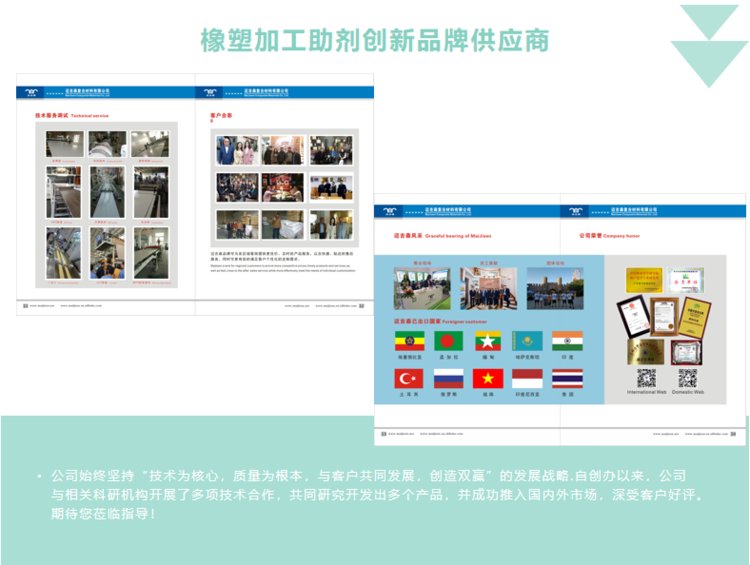Click the Bangladesh flag icon
The height and width of the screenshot is (565, 750).
[x=449, y=341]
